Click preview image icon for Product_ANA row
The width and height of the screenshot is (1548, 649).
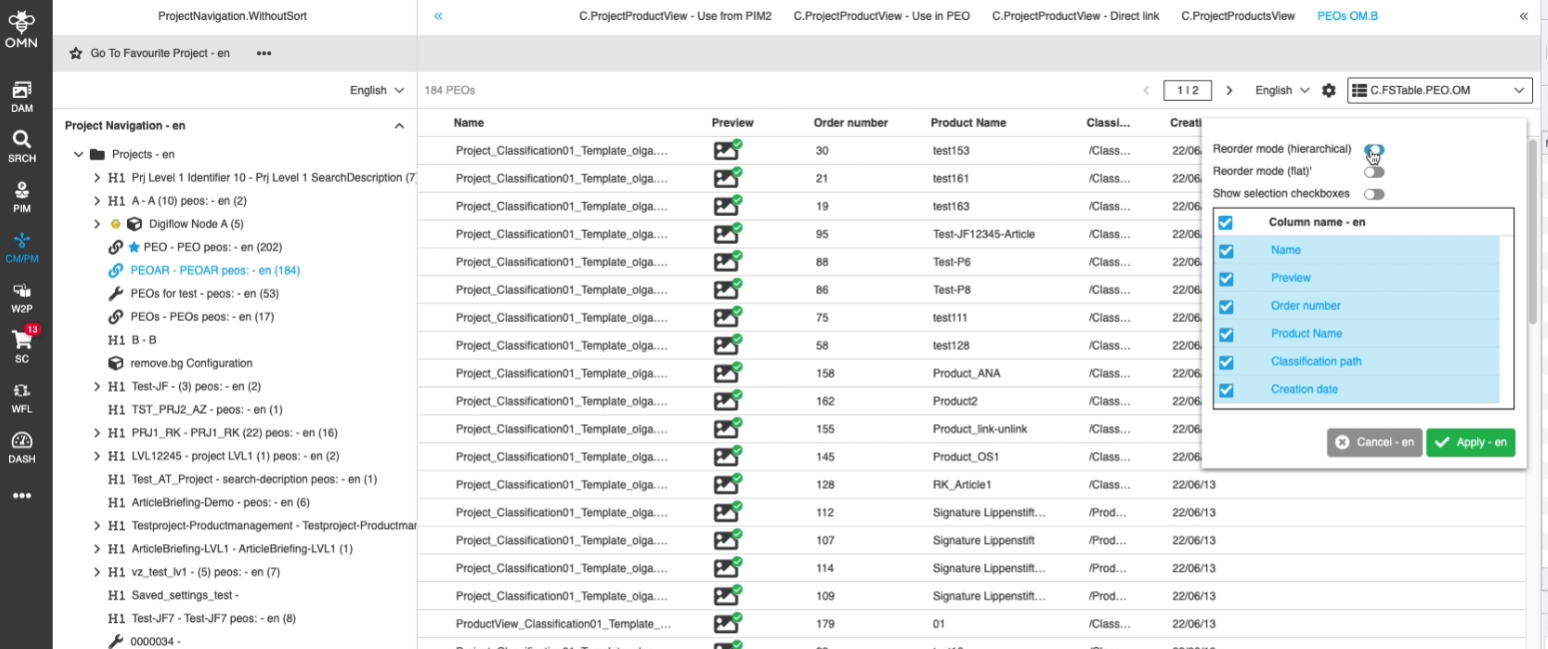pos(728,373)
